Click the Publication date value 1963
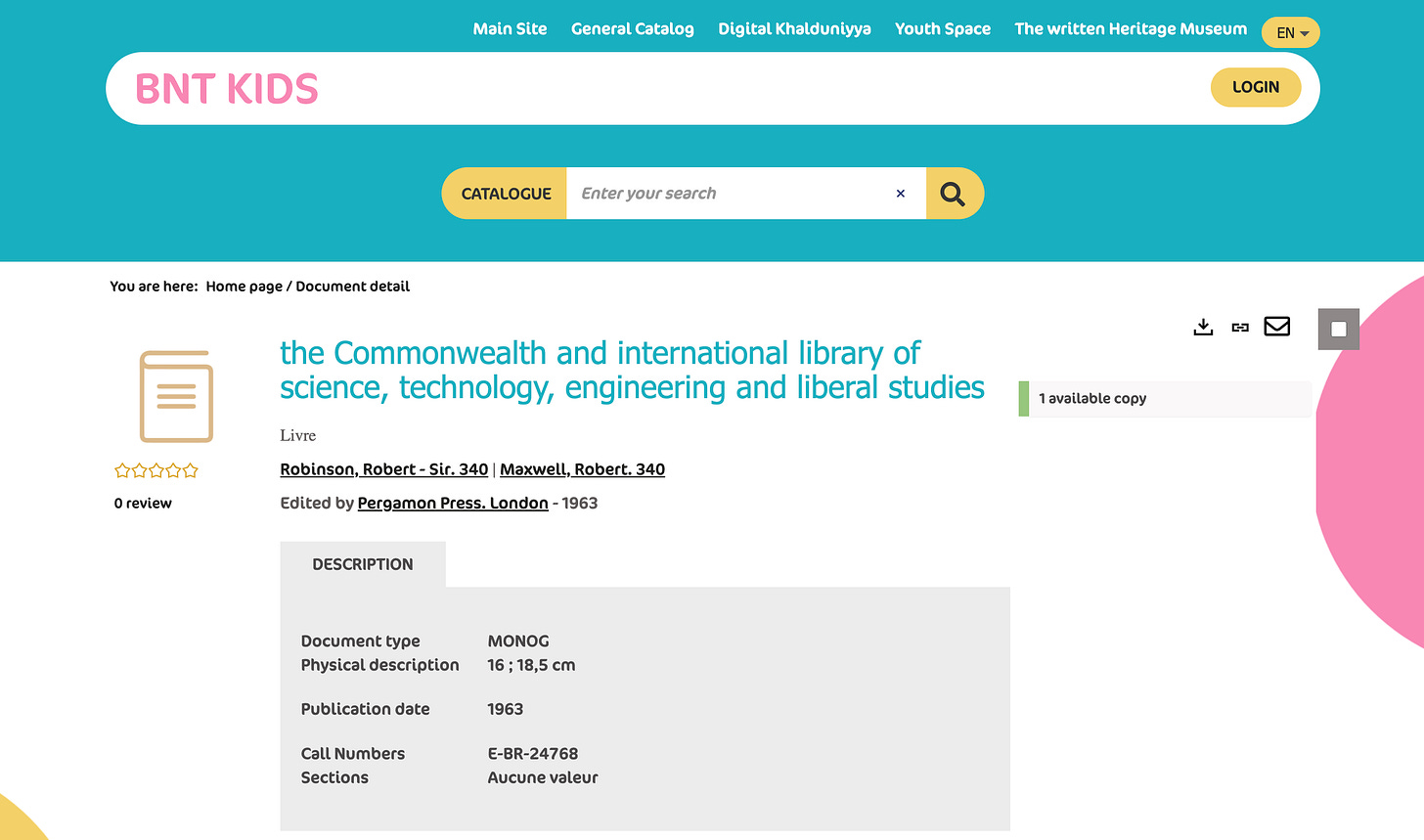Screen dimensions: 1424x840 (x=506, y=709)
